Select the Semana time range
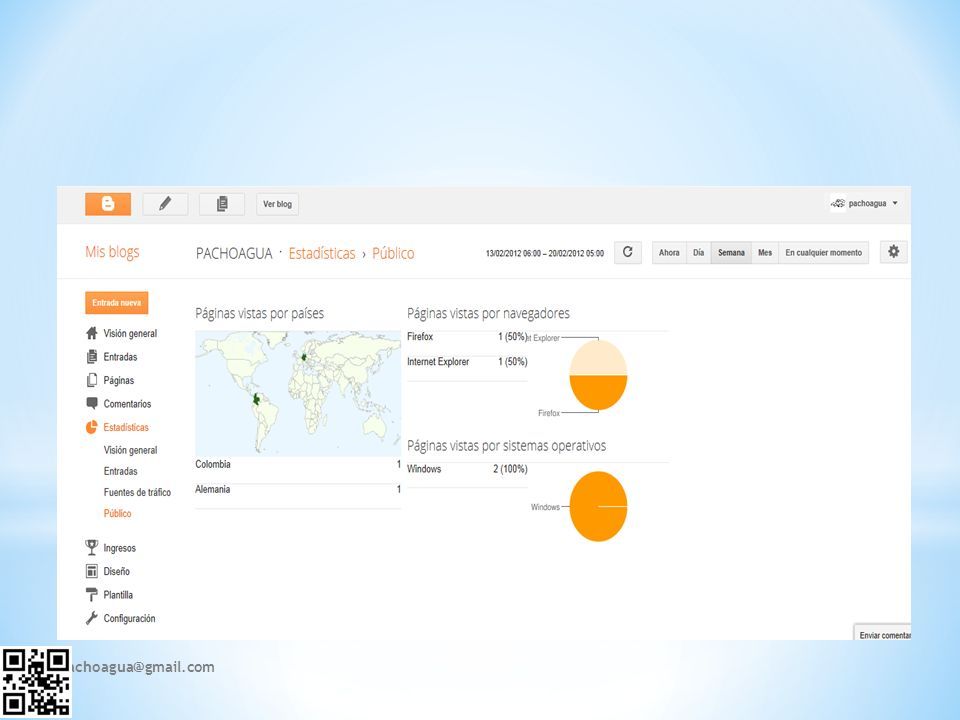The width and height of the screenshot is (960, 720). 731,252
